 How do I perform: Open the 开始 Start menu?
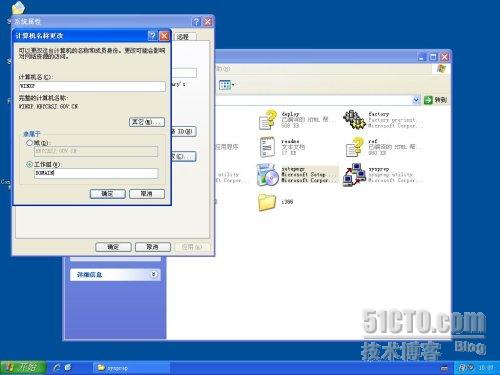(x=23, y=367)
